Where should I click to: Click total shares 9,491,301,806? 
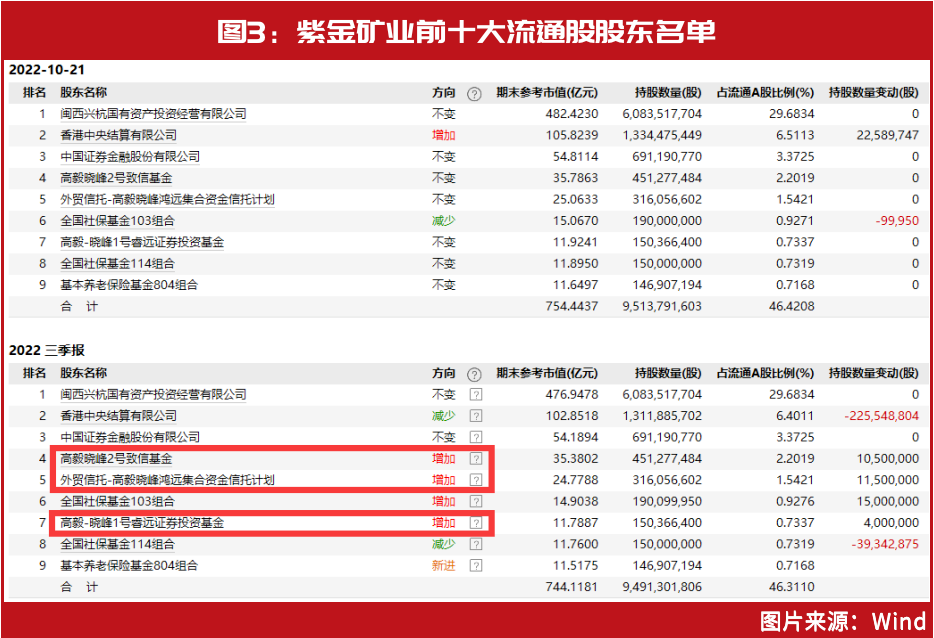(662, 587)
